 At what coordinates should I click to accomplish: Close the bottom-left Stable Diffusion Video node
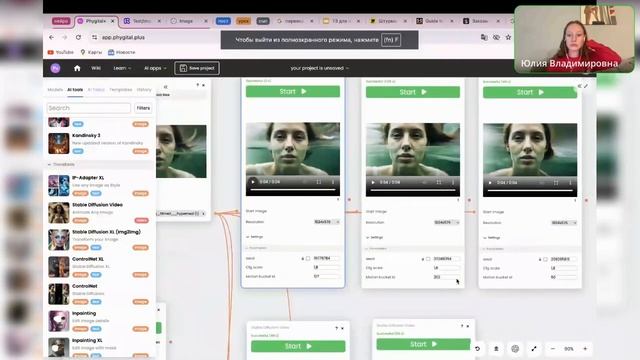tap(342, 328)
